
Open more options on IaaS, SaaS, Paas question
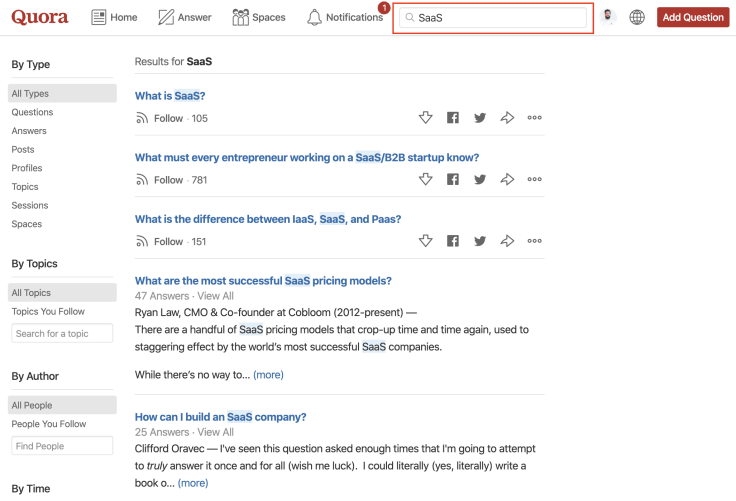click(x=534, y=241)
